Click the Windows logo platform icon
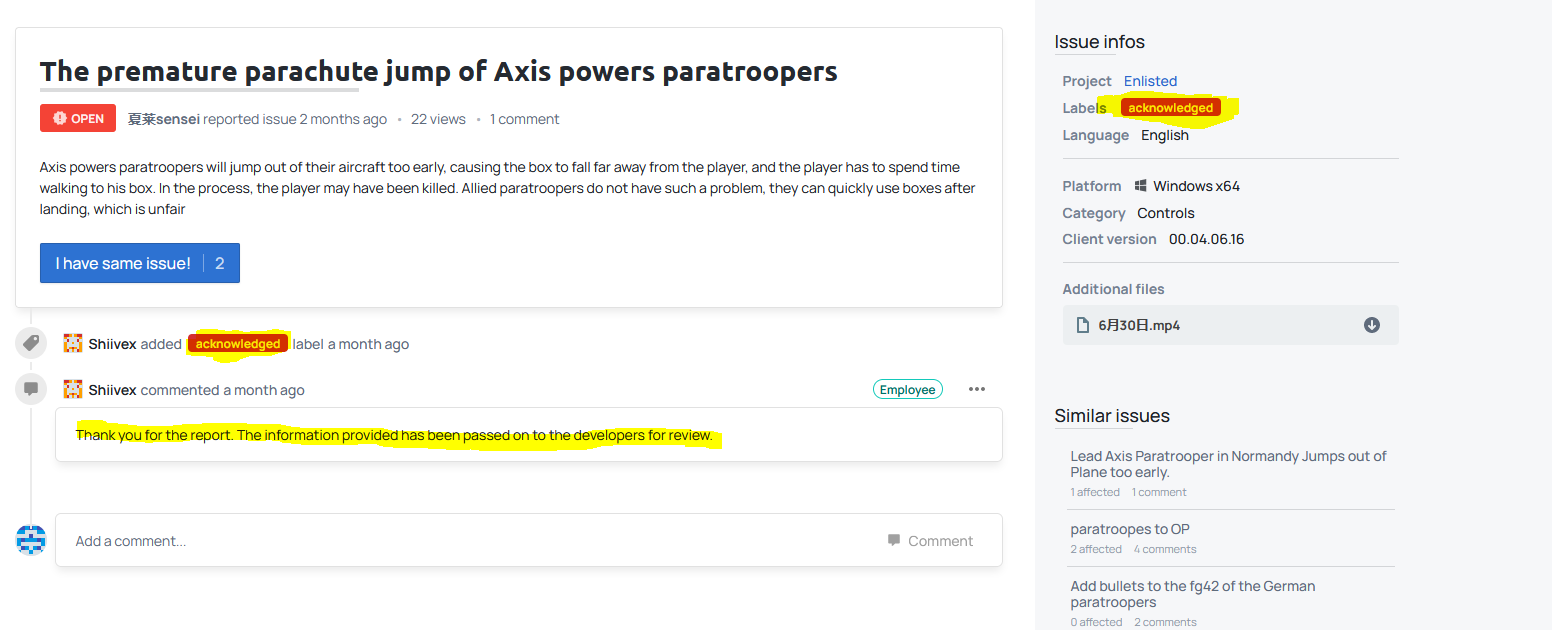 (1141, 186)
